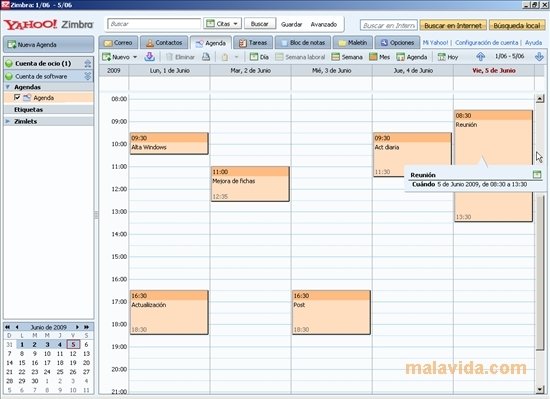550x399 pixels.
Task: Select day 15 in mini calendar
Action: [x=22, y=363]
